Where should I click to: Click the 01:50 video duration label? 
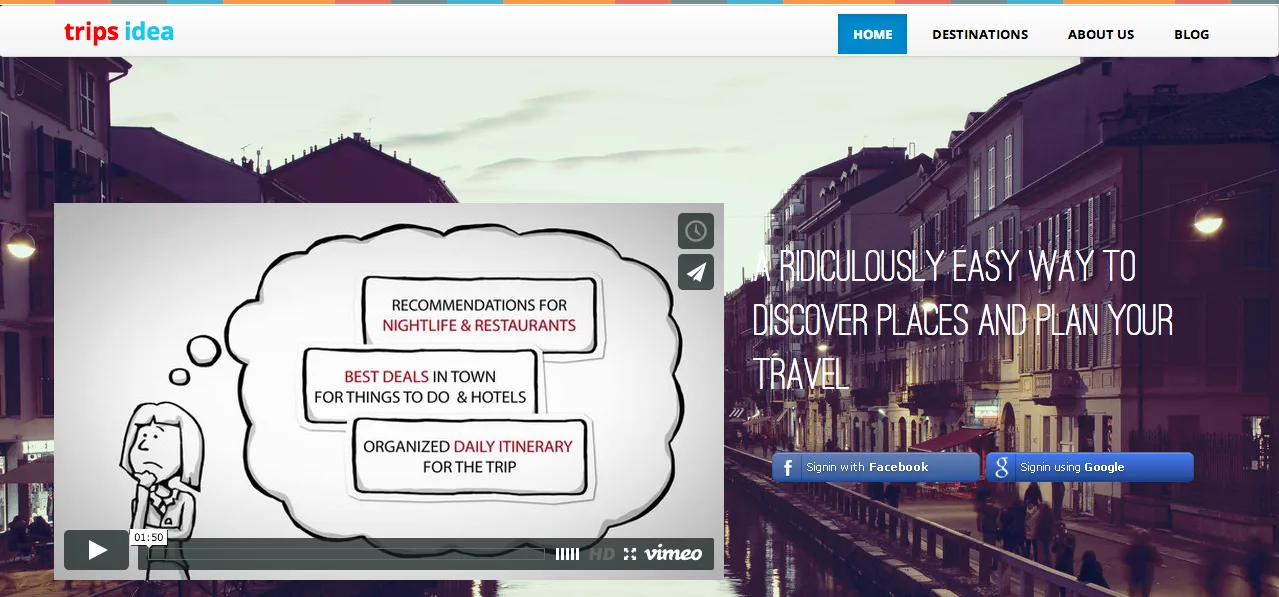148,538
